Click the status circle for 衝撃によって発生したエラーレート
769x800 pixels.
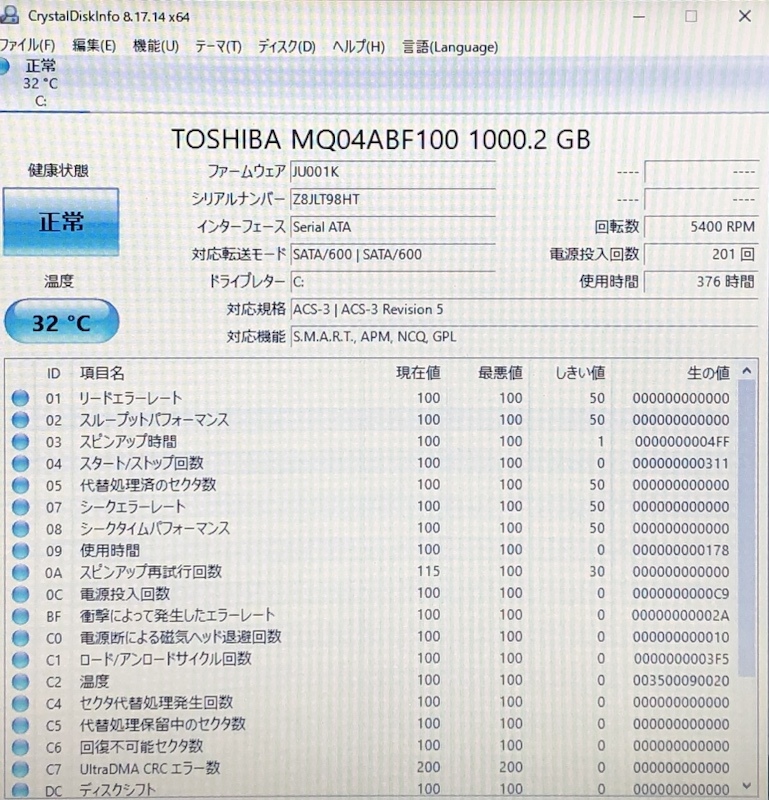20,616
